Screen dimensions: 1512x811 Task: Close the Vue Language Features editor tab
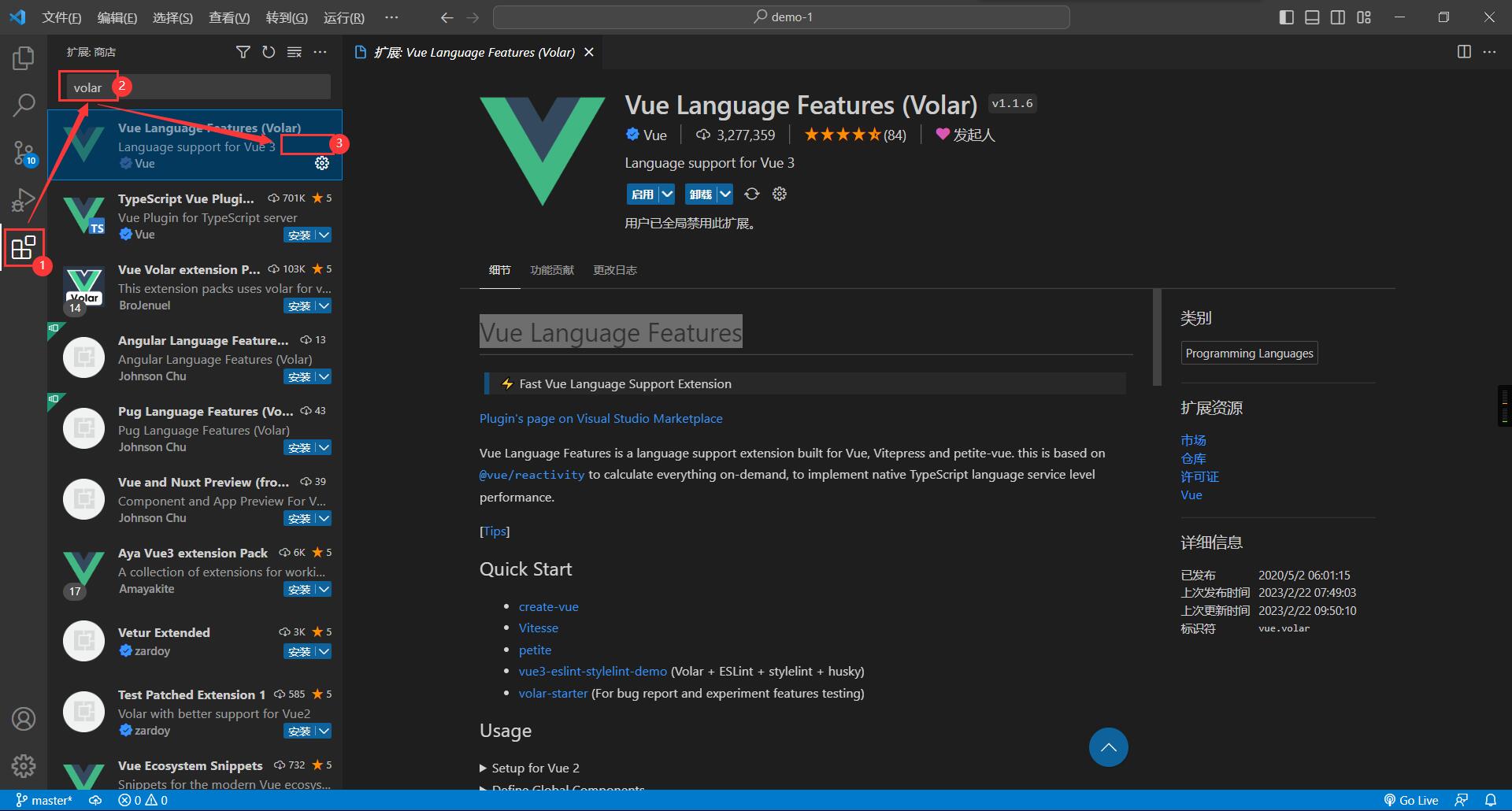tap(589, 52)
